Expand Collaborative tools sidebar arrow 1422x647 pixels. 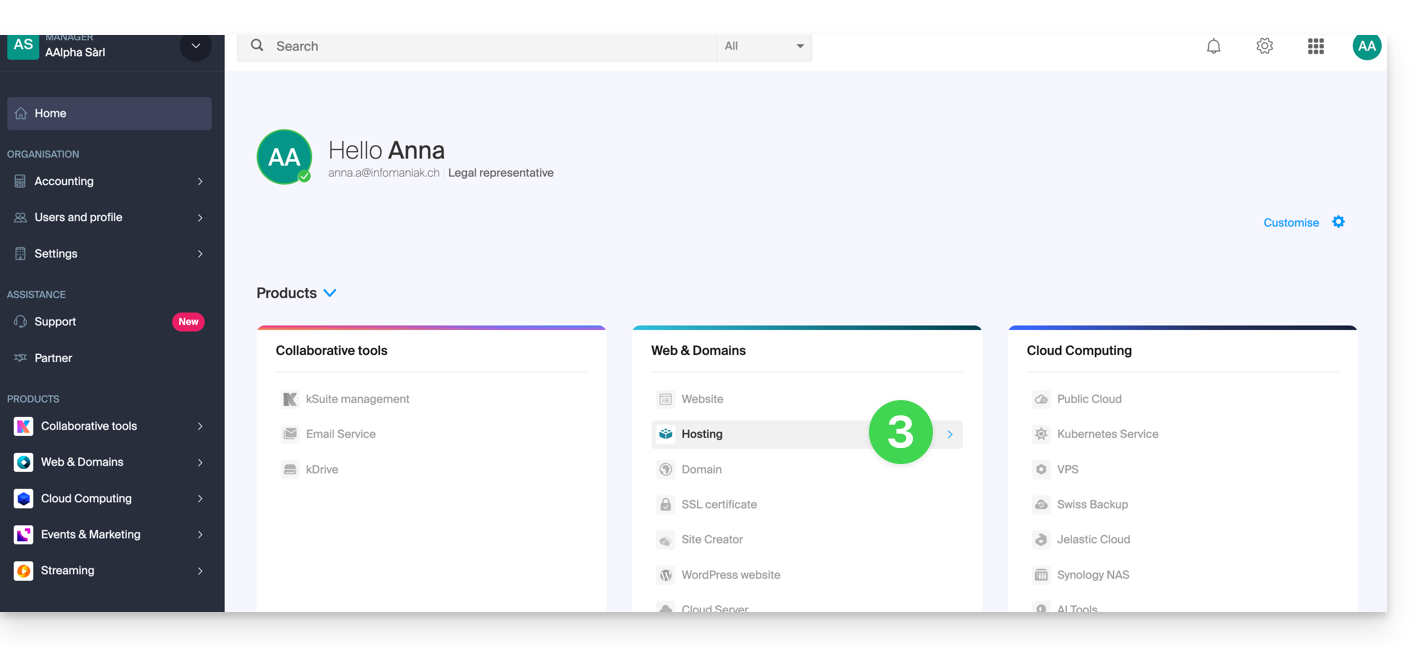tap(200, 426)
